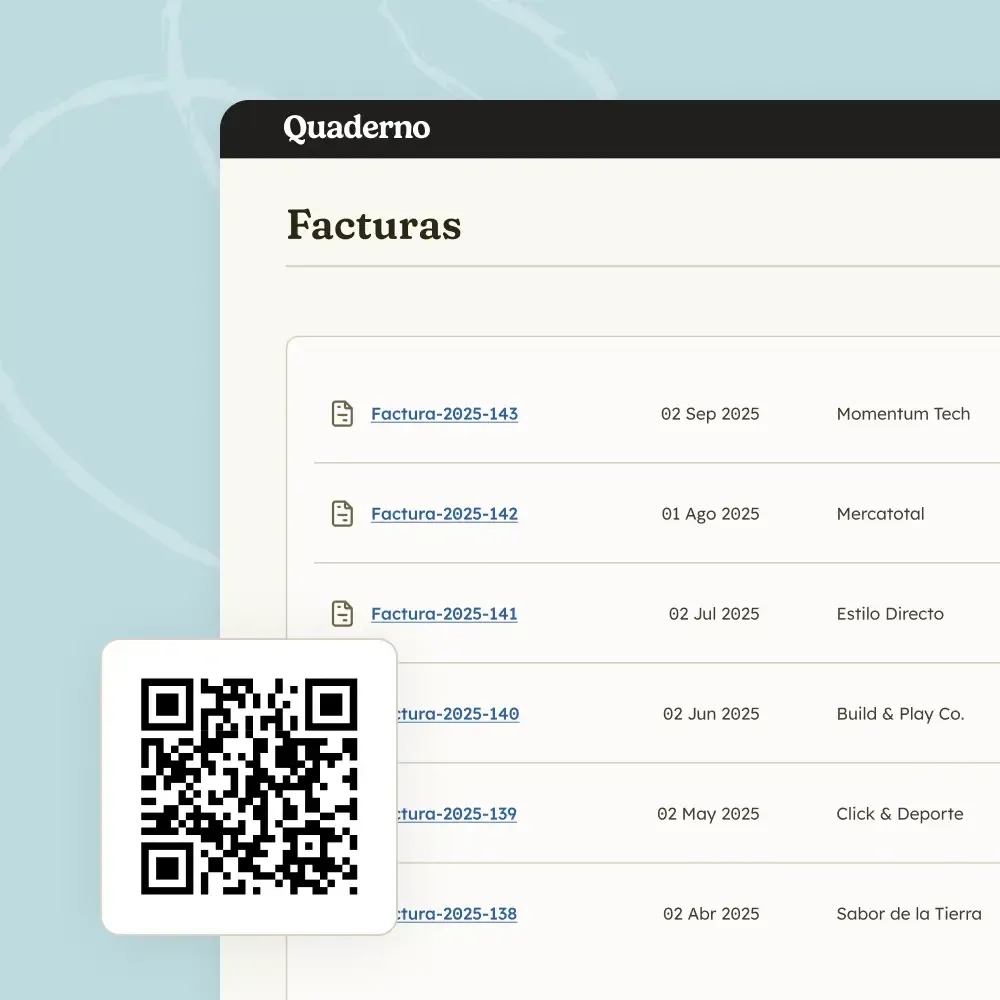The height and width of the screenshot is (1000, 1000).
Task: Select the client Momentum Tech
Action: 903,414
